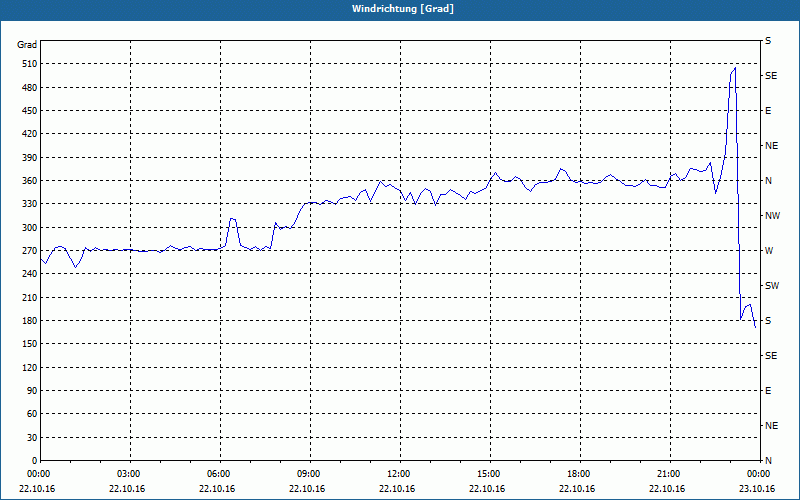The height and width of the screenshot is (500, 800).
Task: Click the 300 y-axis value
Action: pyautogui.click(x=29, y=228)
